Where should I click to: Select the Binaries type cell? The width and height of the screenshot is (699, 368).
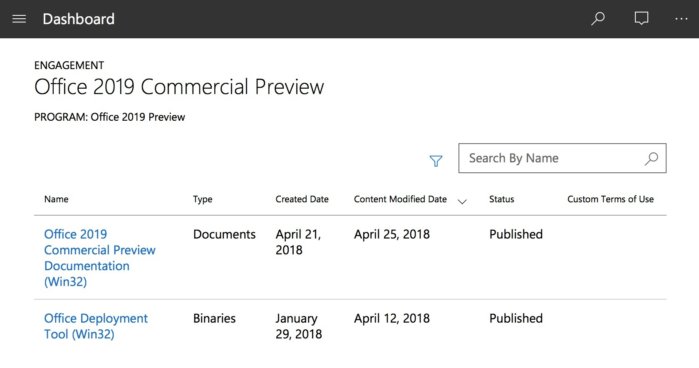[214, 318]
